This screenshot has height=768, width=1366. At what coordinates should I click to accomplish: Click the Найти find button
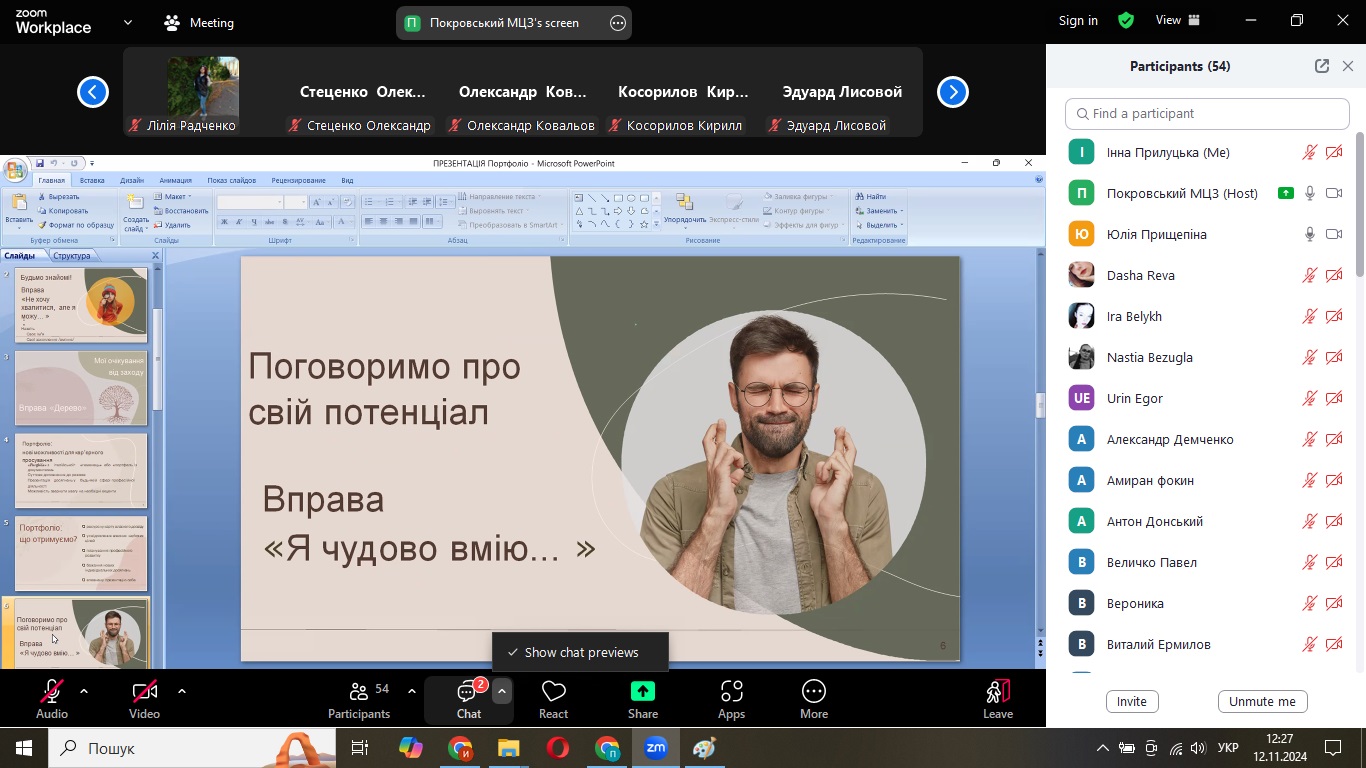click(x=872, y=197)
